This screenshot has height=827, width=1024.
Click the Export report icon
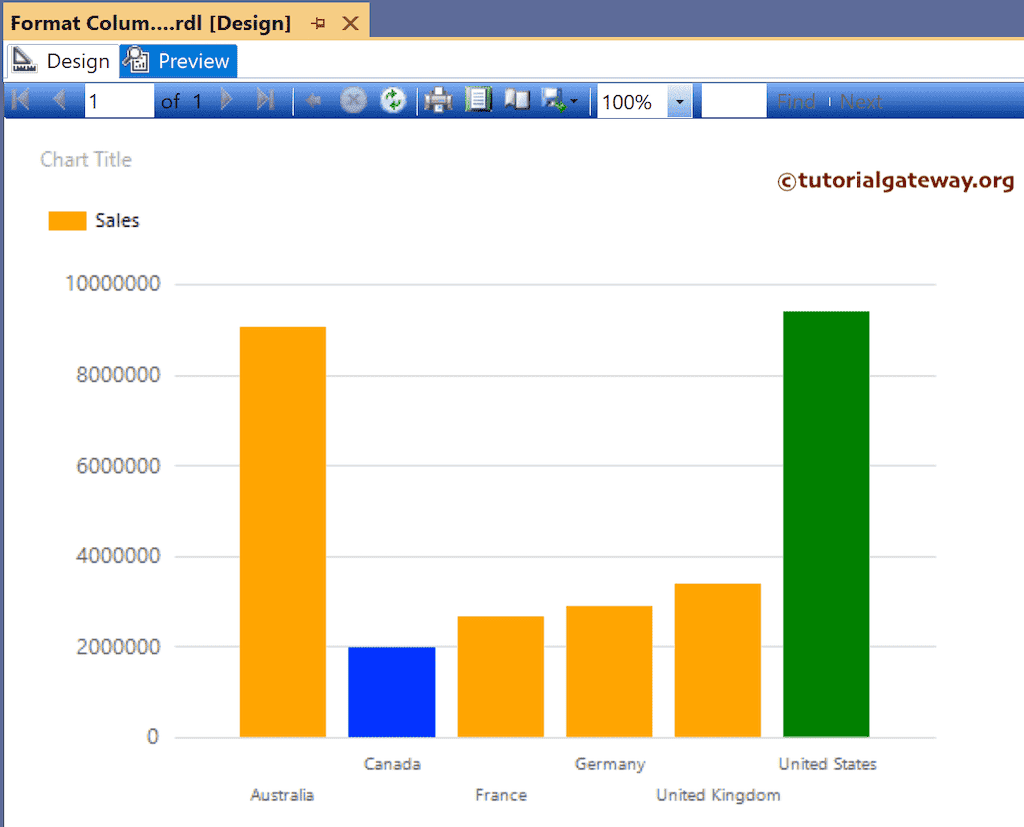[553, 100]
